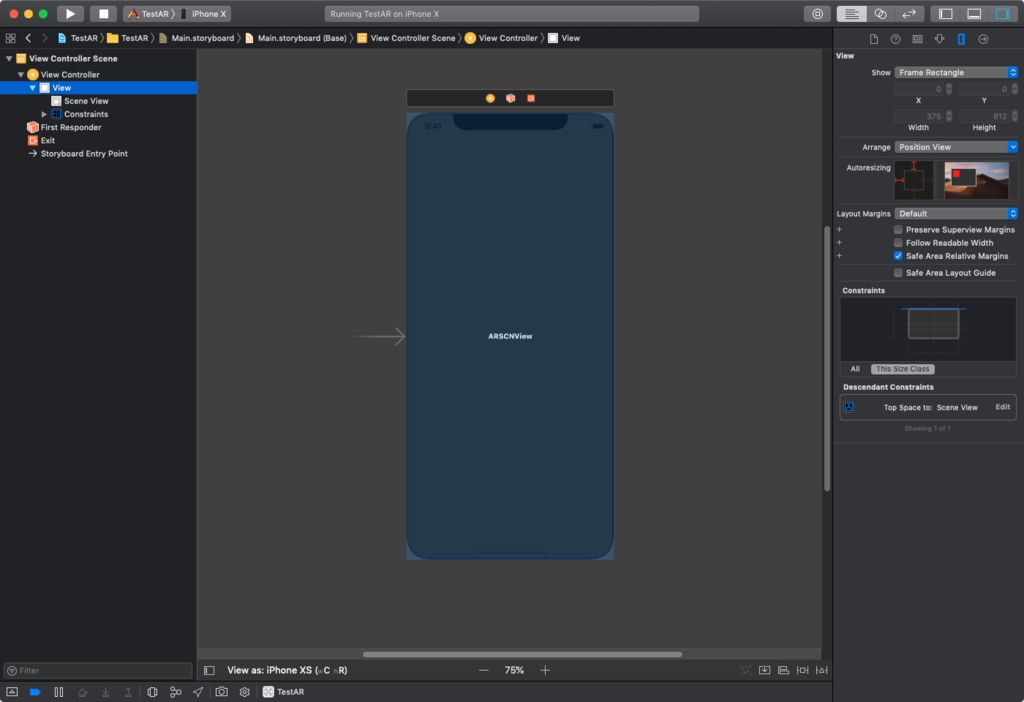The width and height of the screenshot is (1024, 702).
Task: Click the Width field value 375
Action: tap(920, 116)
